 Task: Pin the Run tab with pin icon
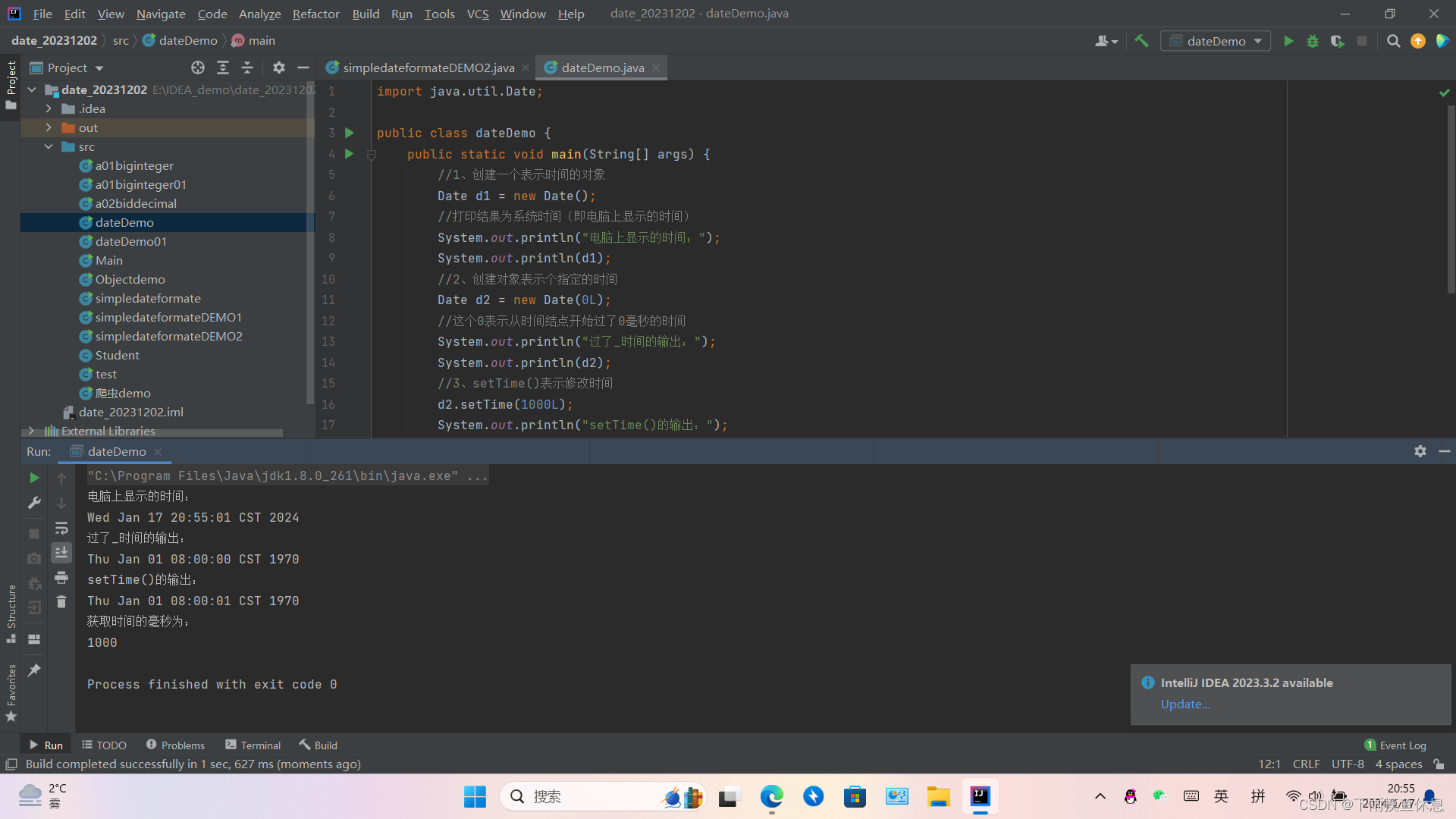34,670
